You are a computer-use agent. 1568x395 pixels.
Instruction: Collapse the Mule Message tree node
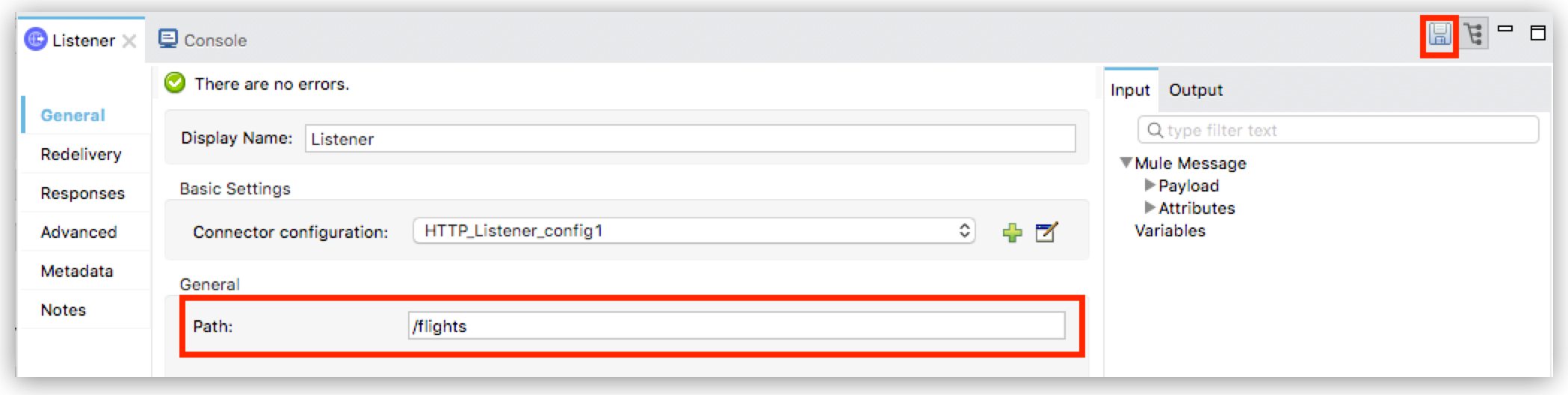(1126, 163)
